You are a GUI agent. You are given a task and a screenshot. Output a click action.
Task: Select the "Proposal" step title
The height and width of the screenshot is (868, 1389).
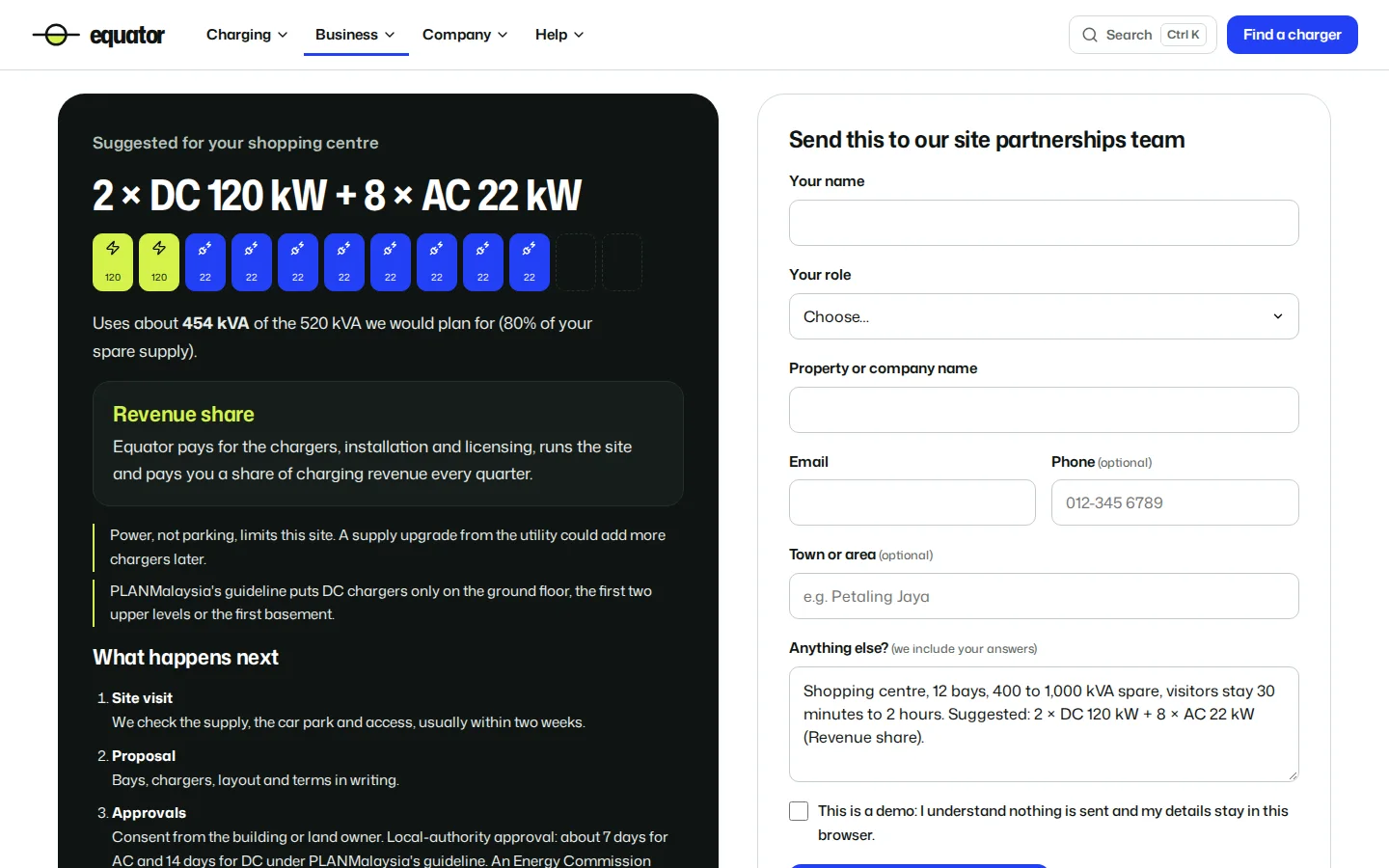coord(144,756)
